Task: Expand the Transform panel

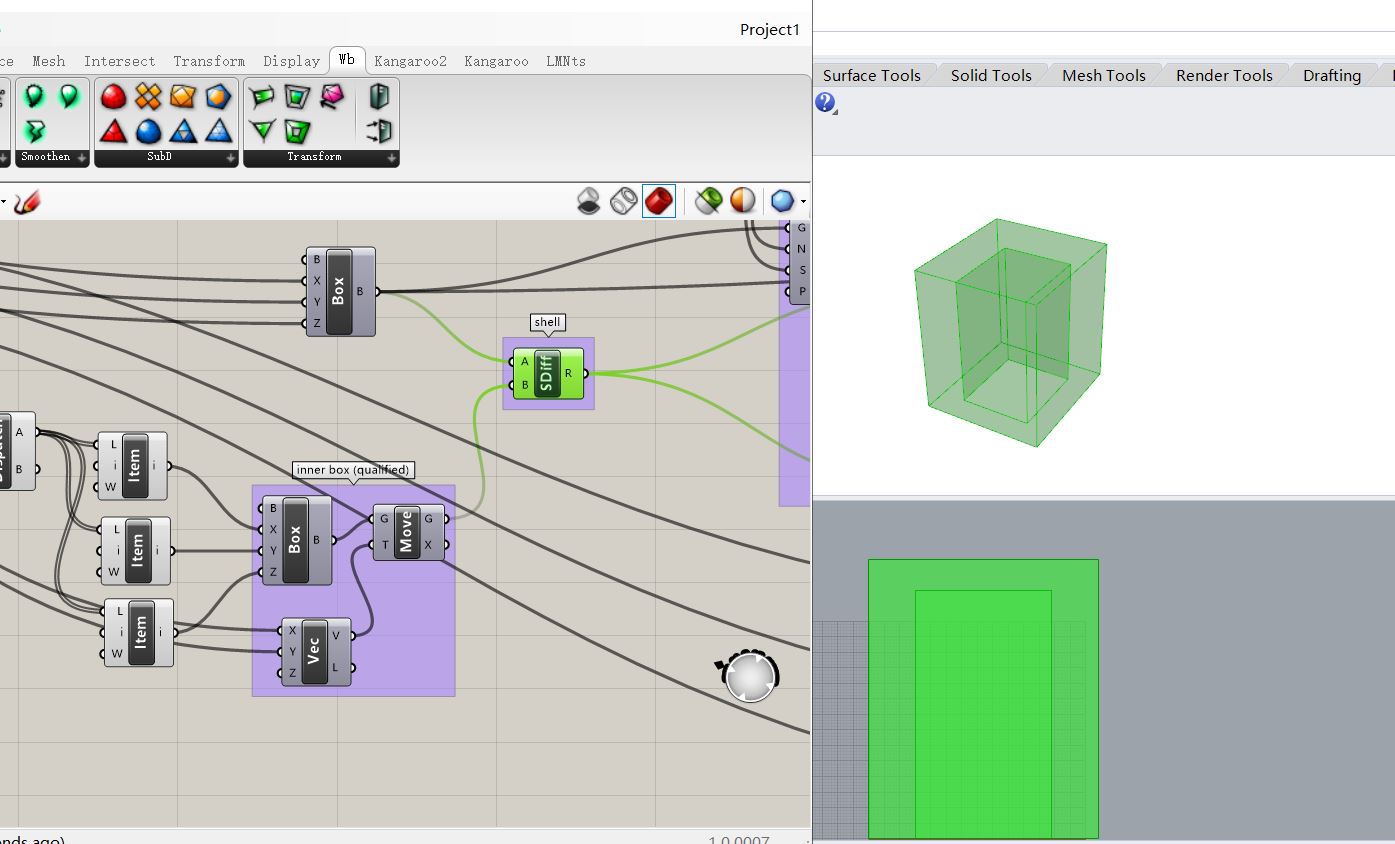Action: point(392,157)
